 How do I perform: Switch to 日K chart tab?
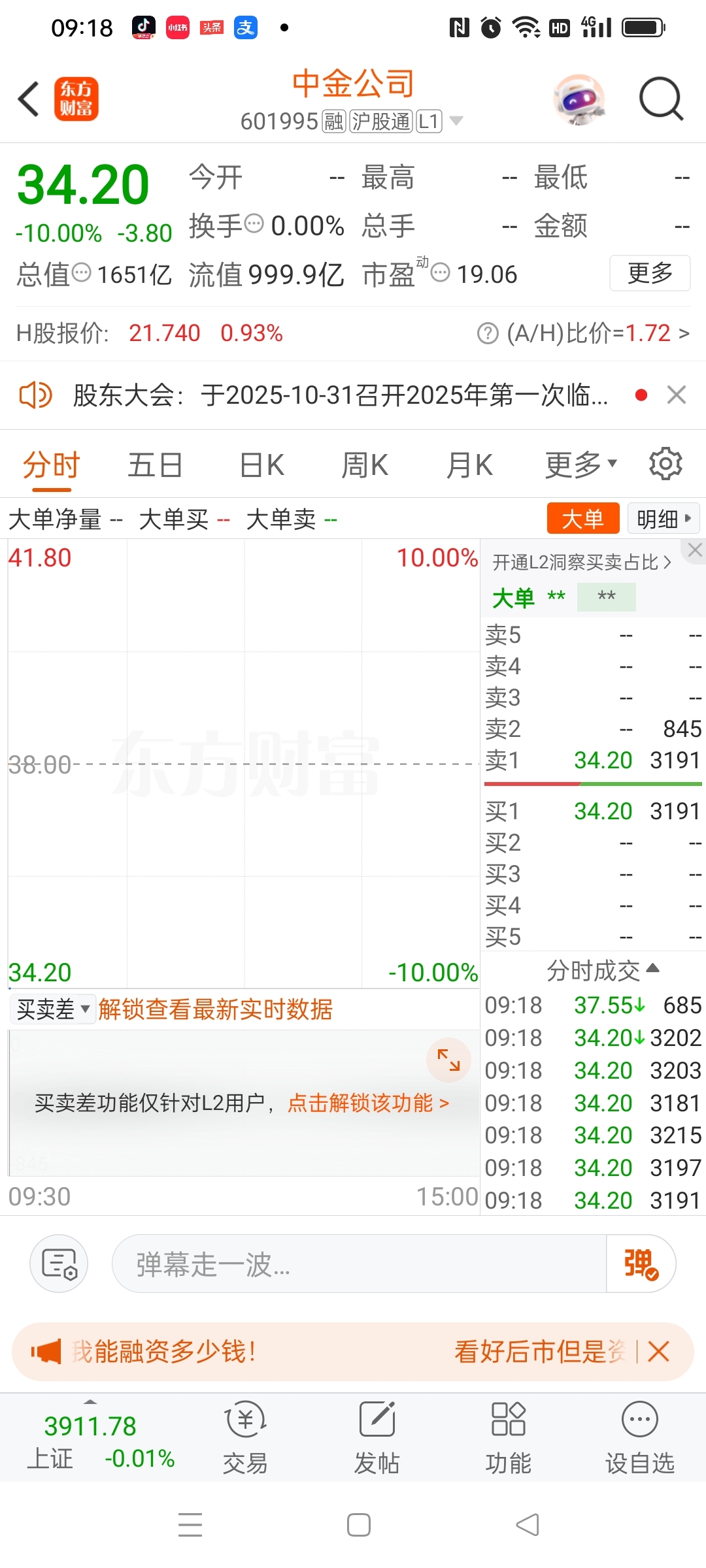(261, 466)
